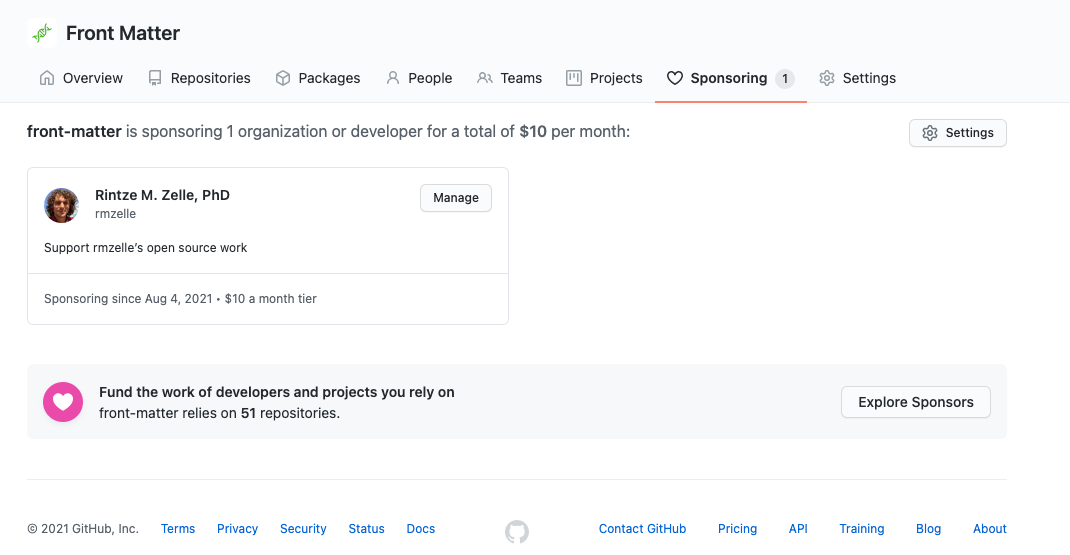Open Settings tab in organization navigation

pos(857,78)
